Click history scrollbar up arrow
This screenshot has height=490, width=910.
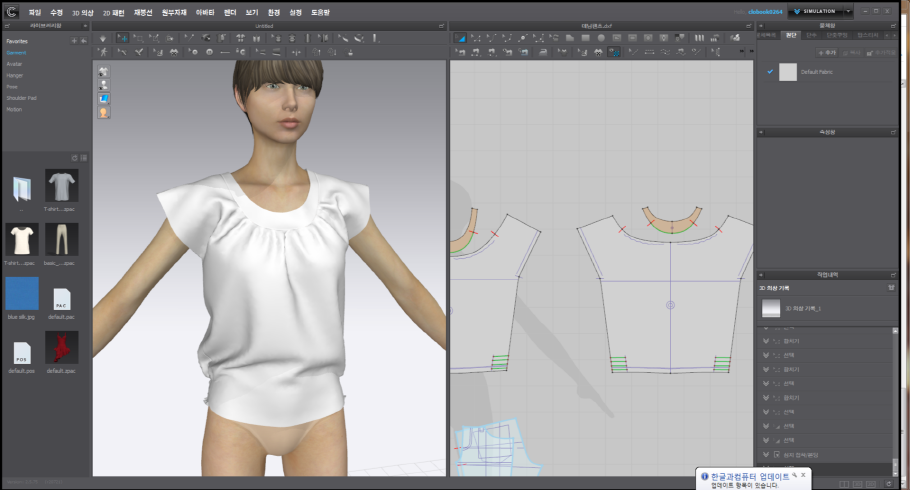point(895,330)
